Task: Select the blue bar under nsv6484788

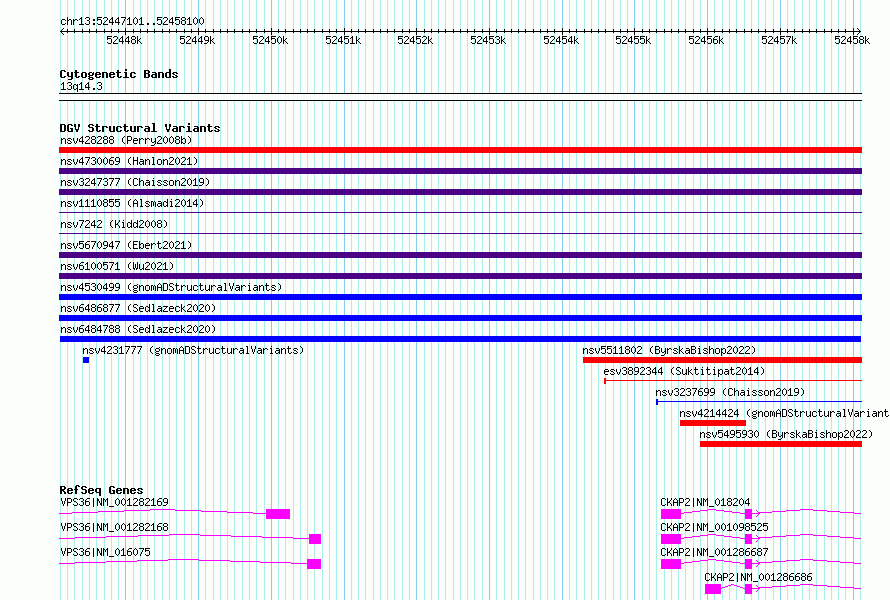Action: coord(460,339)
